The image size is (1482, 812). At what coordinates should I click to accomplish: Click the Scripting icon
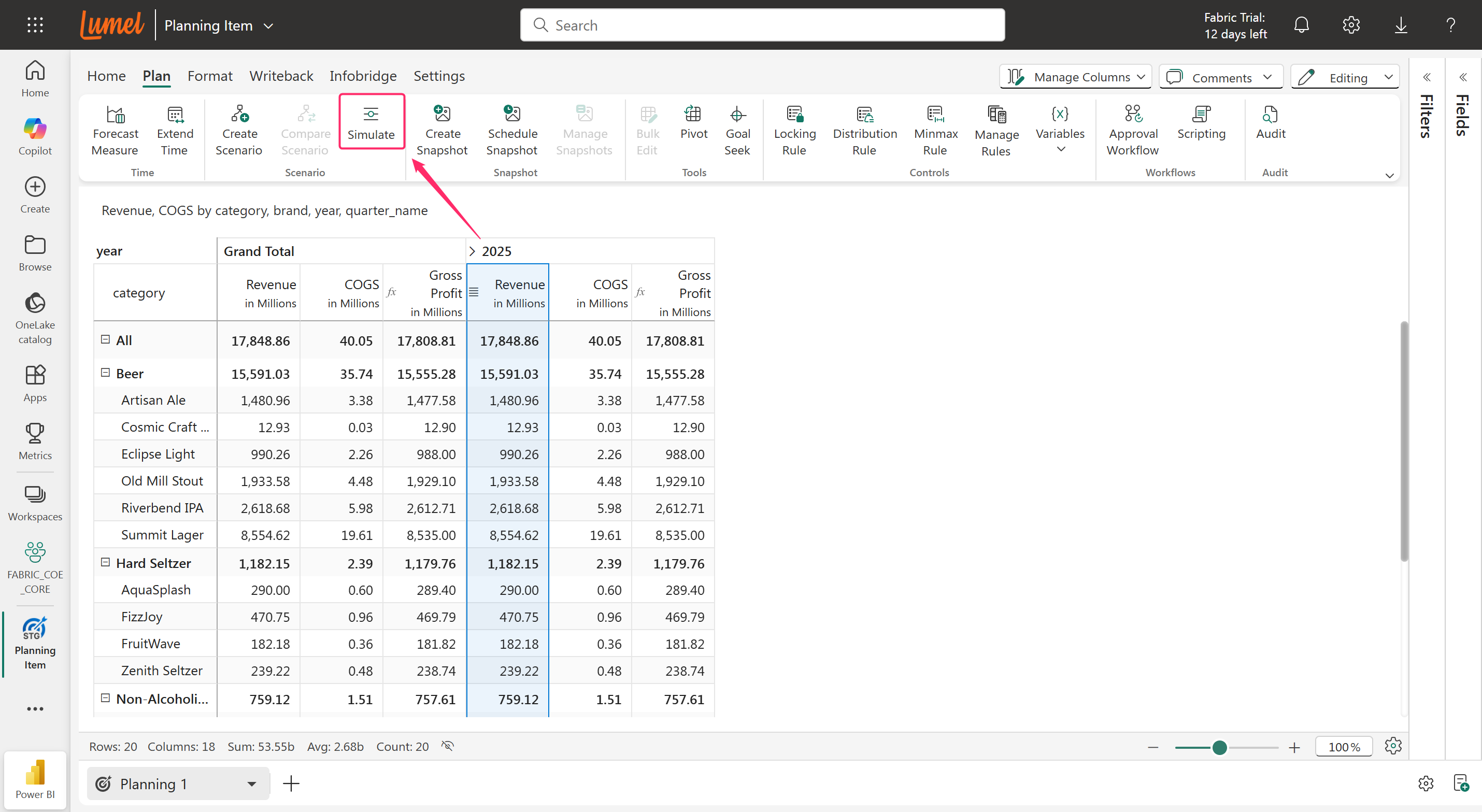[x=1201, y=114]
